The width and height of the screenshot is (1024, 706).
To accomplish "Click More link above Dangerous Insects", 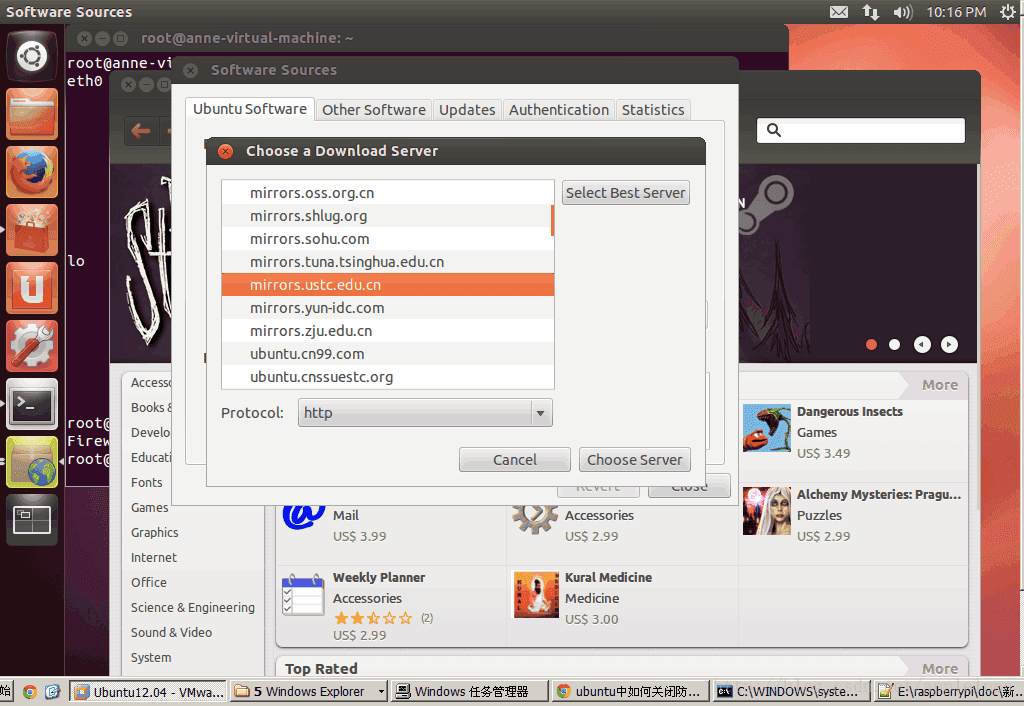I will [940, 385].
